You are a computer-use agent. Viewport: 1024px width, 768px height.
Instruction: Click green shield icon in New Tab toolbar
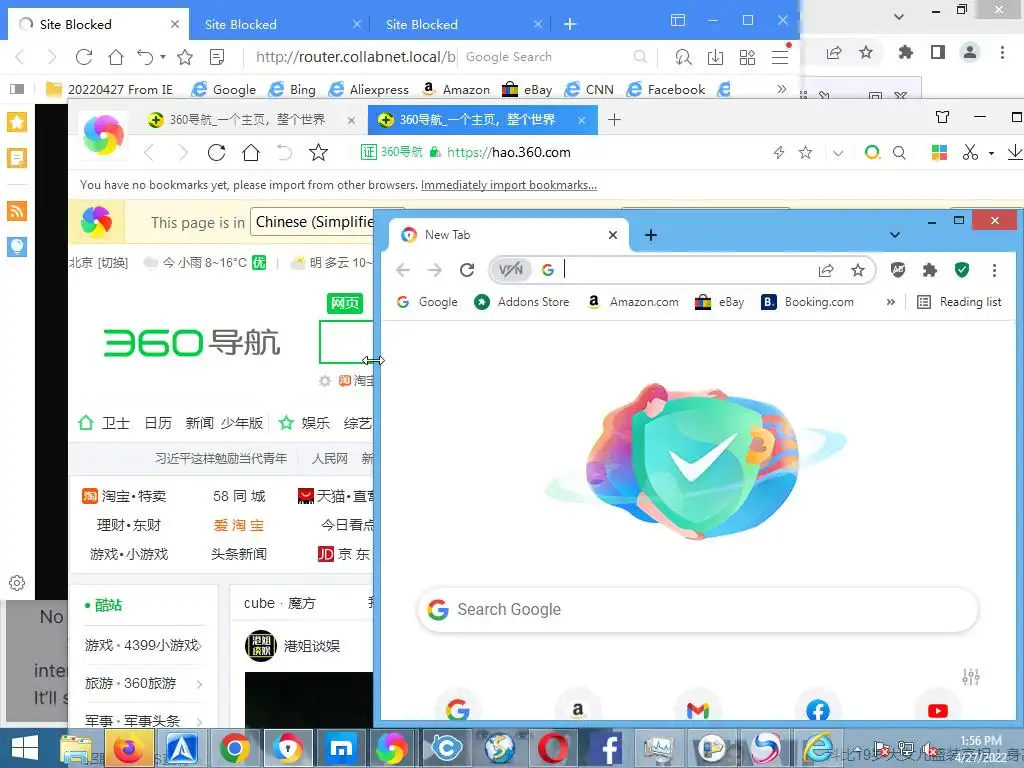(x=961, y=270)
